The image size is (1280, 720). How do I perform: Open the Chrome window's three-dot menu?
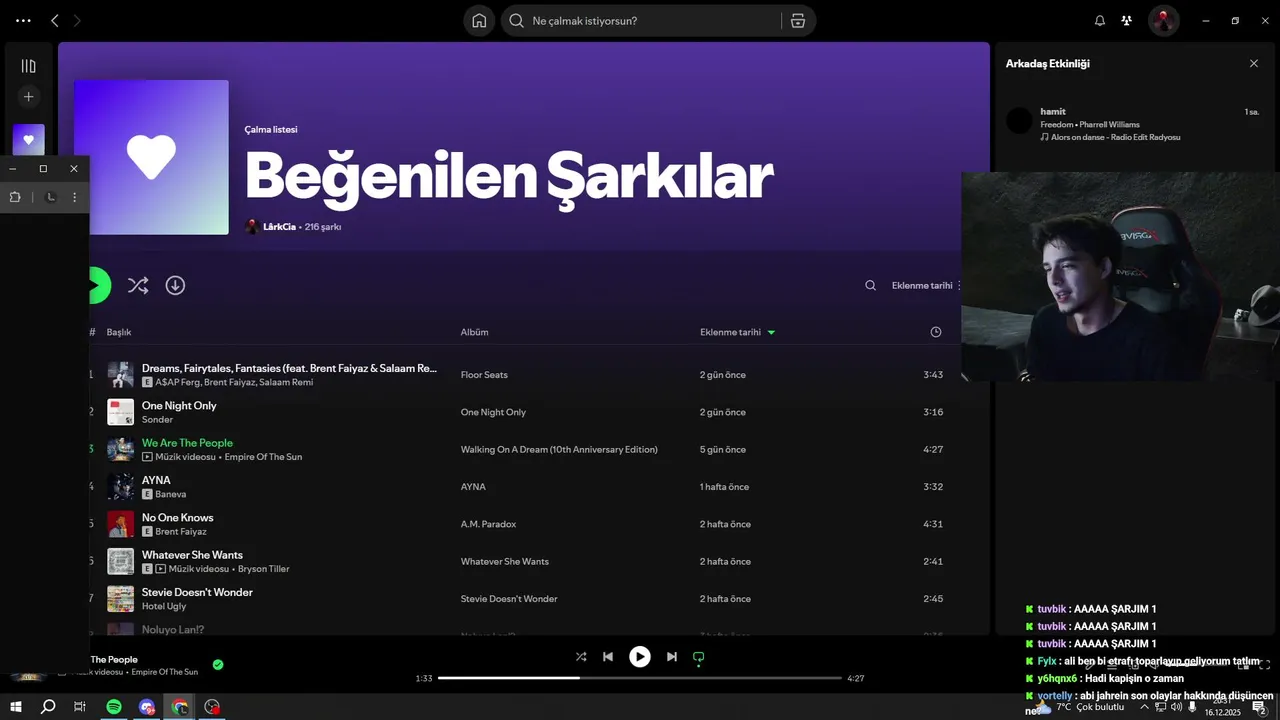coord(74,197)
